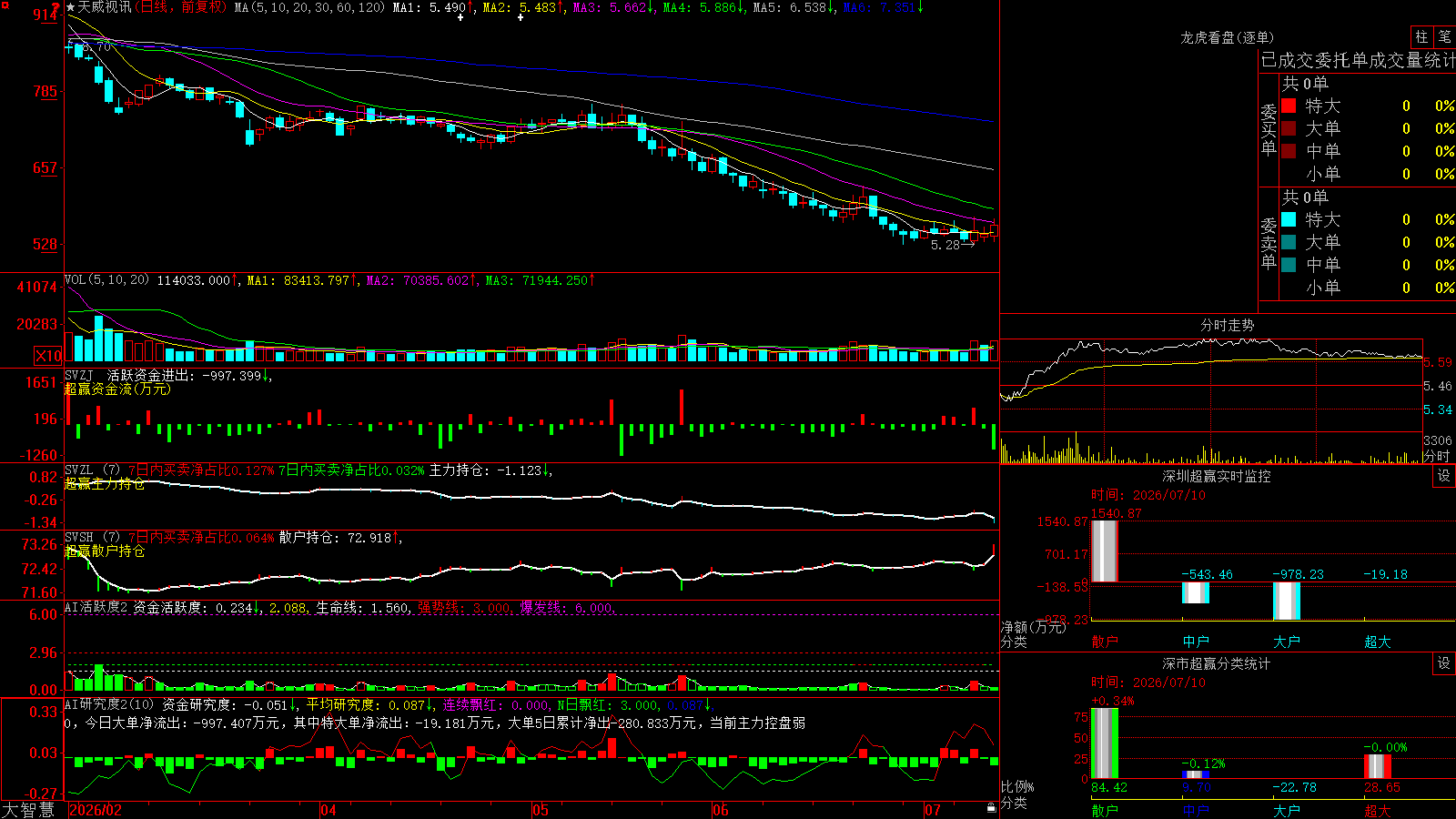Click the 07 month marker on timeline

point(933,810)
